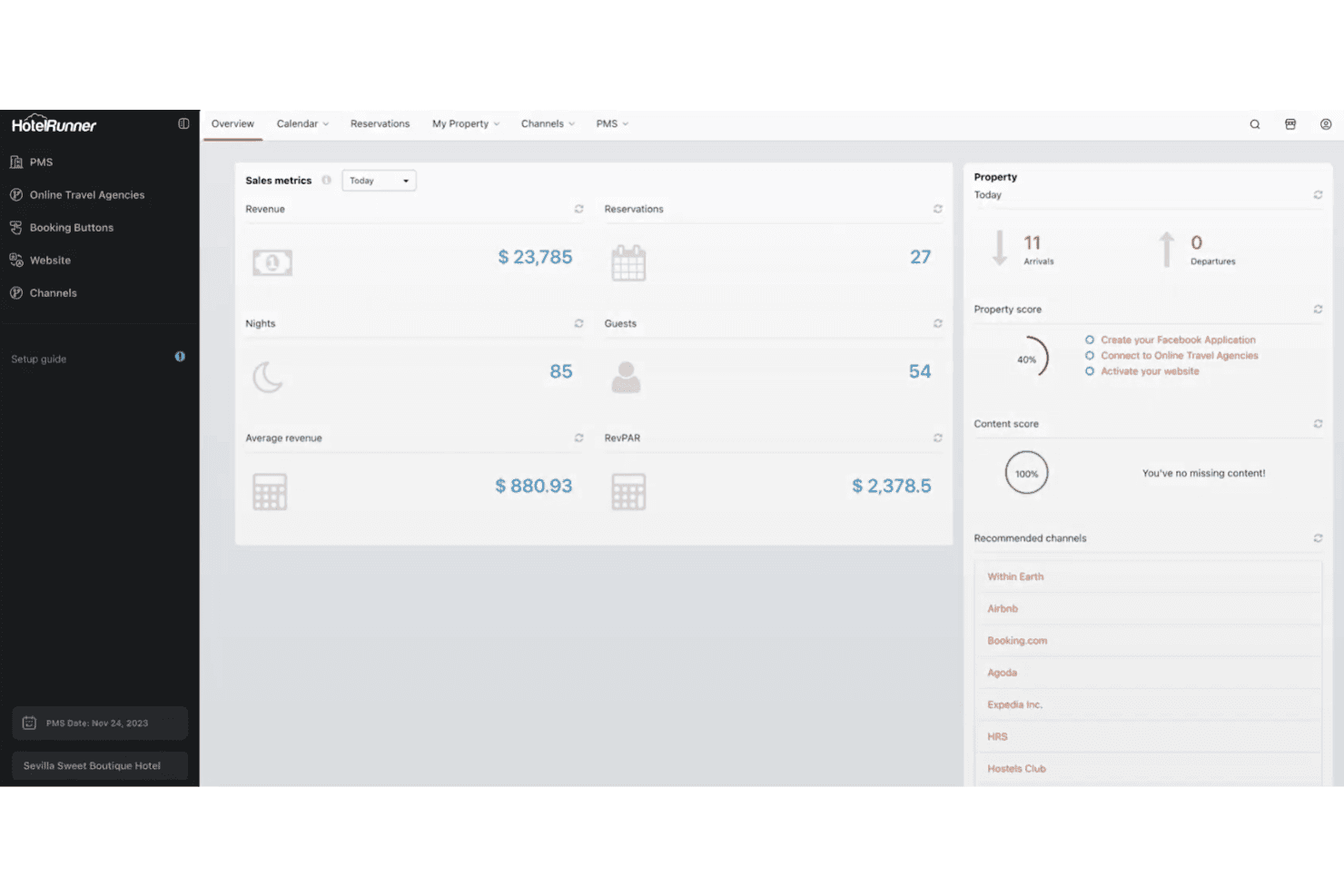Open the user account icon

[1325, 124]
